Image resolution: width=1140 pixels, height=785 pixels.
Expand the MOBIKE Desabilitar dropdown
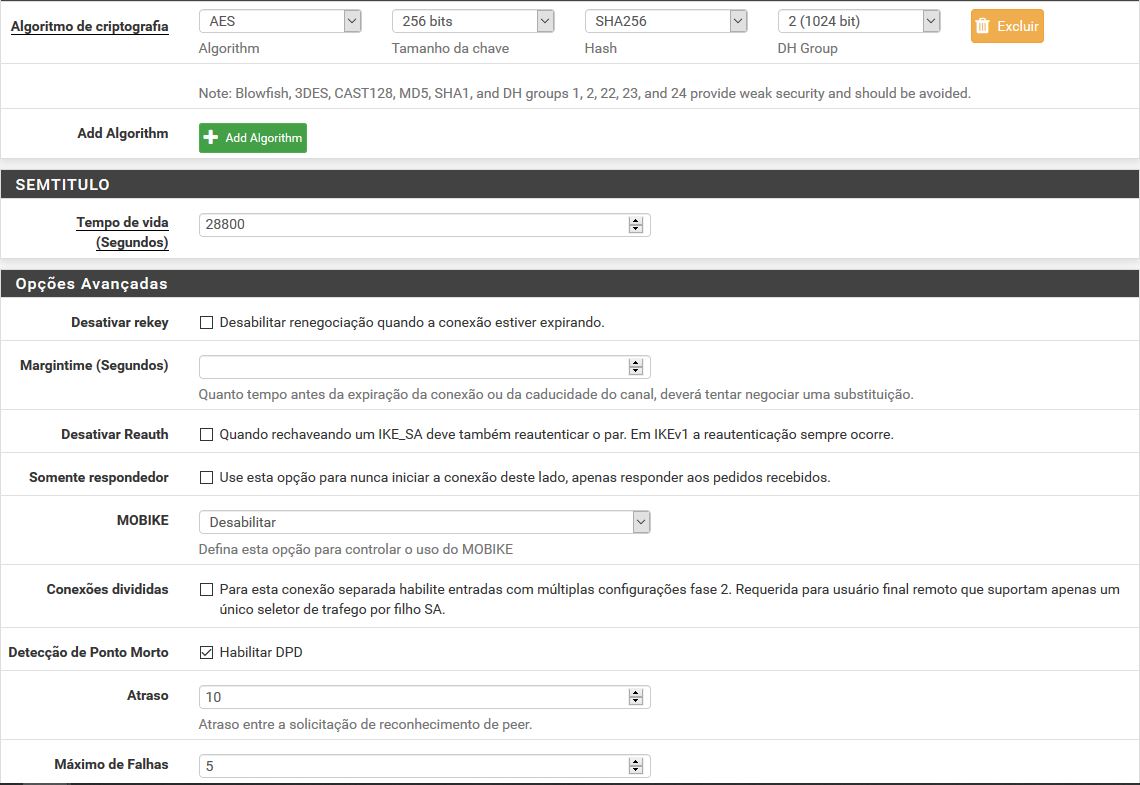coord(424,522)
